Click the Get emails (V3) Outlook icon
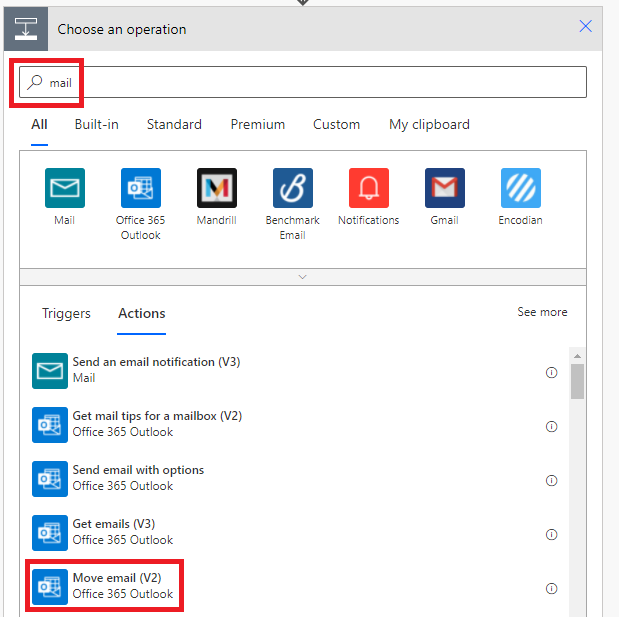The height and width of the screenshot is (617, 619). (x=50, y=533)
